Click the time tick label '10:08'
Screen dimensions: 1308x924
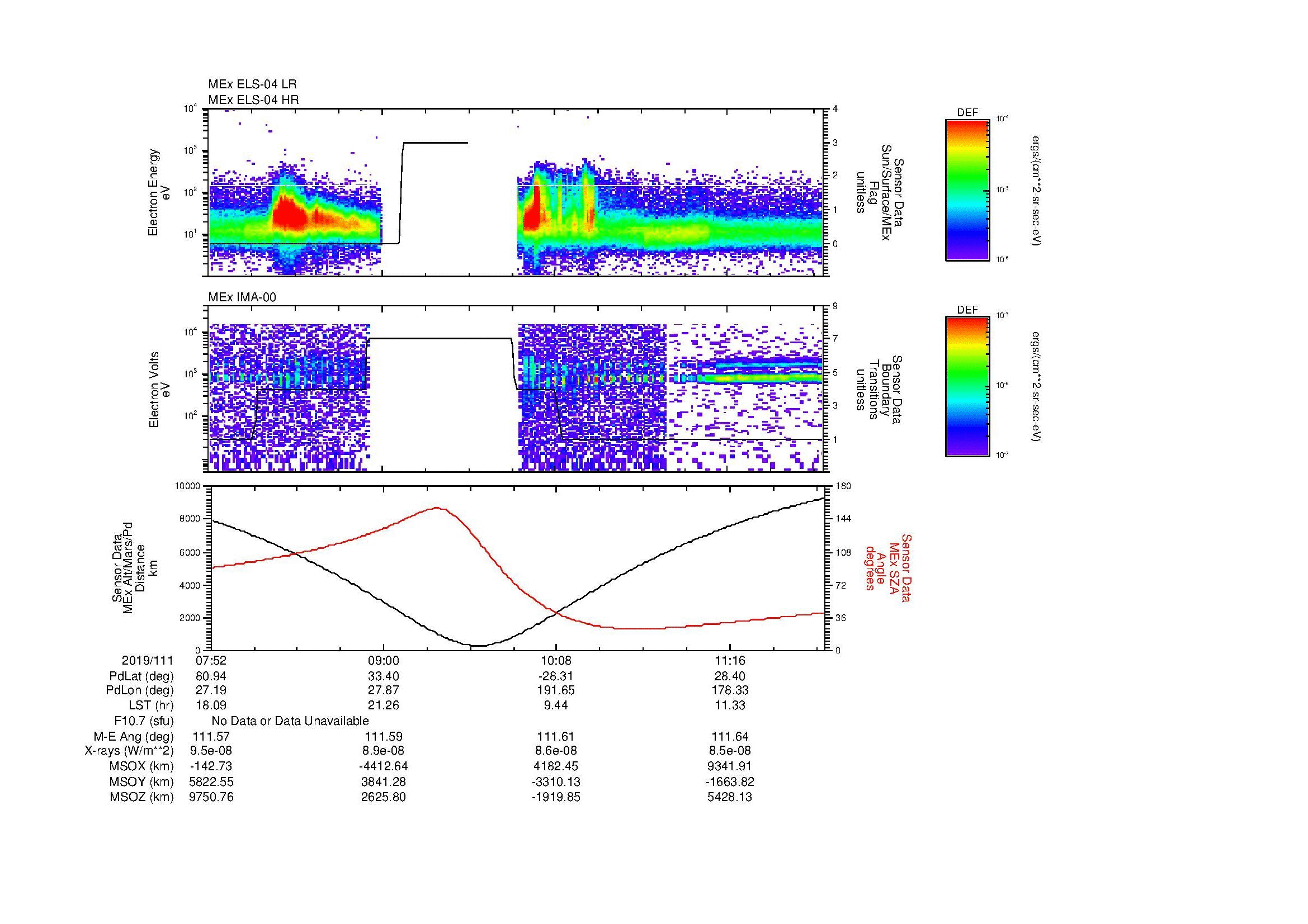pos(556,661)
